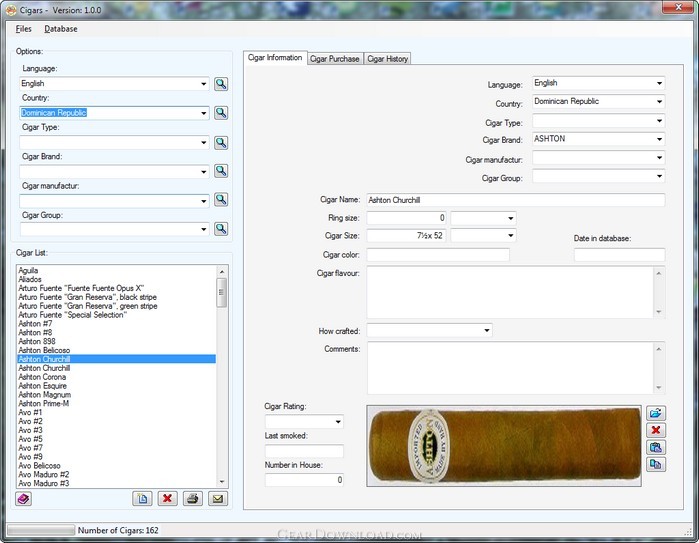
Task: Expand the Options Cigar manufactur dropdown
Action: pos(204,201)
